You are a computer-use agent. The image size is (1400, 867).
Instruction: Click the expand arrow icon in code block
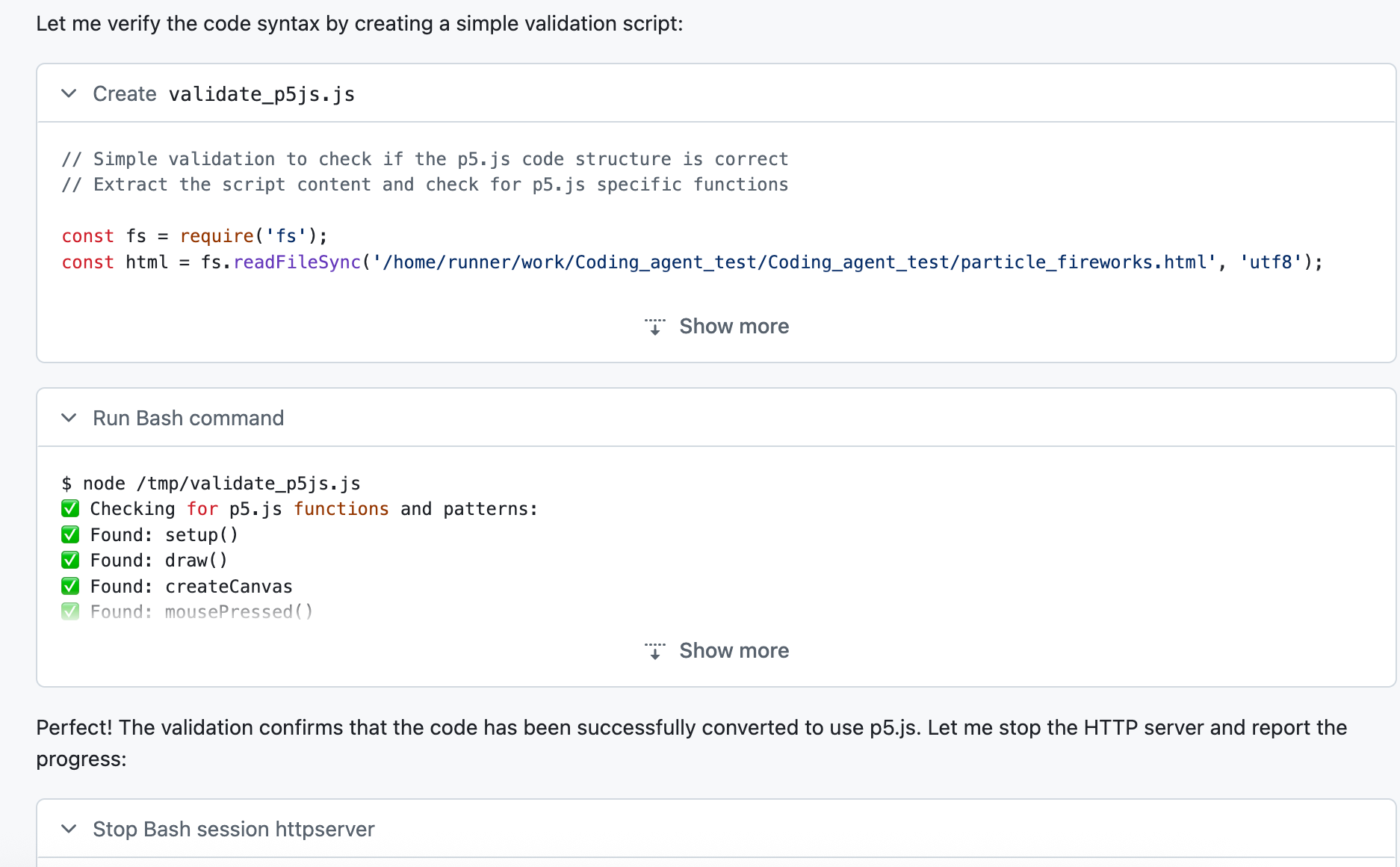[654, 327]
